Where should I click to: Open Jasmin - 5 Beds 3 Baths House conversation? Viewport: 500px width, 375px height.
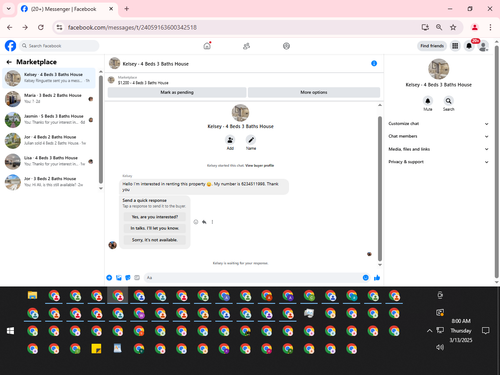coord(49,120)
